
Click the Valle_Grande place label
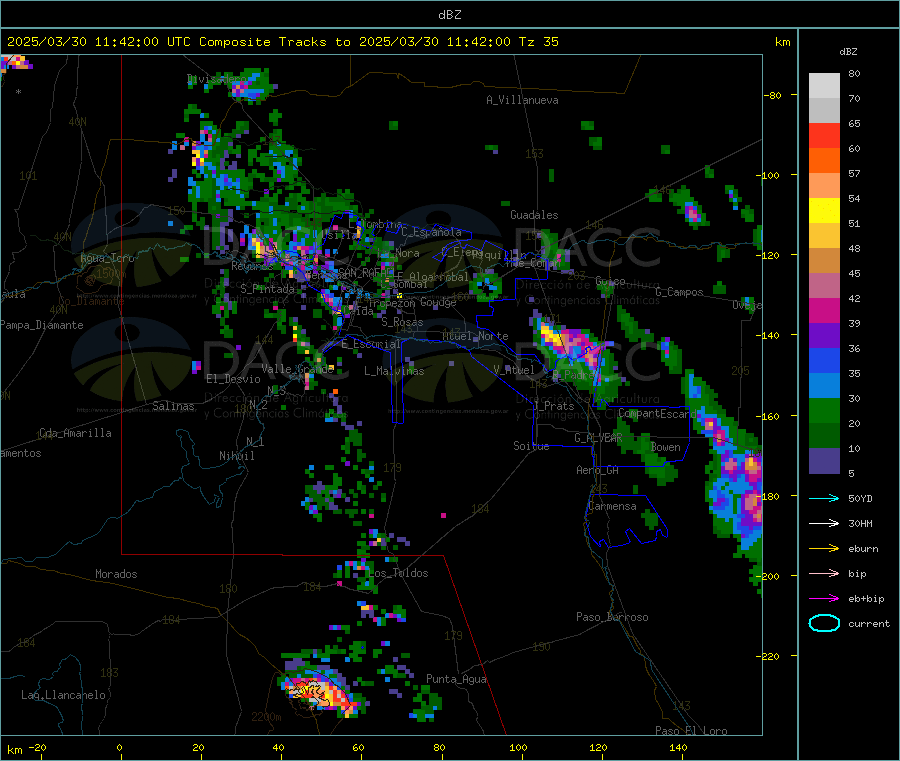coord(298,369)
